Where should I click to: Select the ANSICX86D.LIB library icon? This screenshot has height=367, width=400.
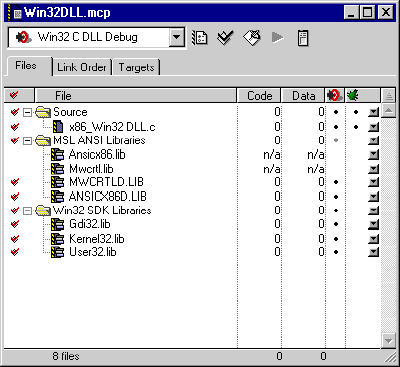point(57,197)
